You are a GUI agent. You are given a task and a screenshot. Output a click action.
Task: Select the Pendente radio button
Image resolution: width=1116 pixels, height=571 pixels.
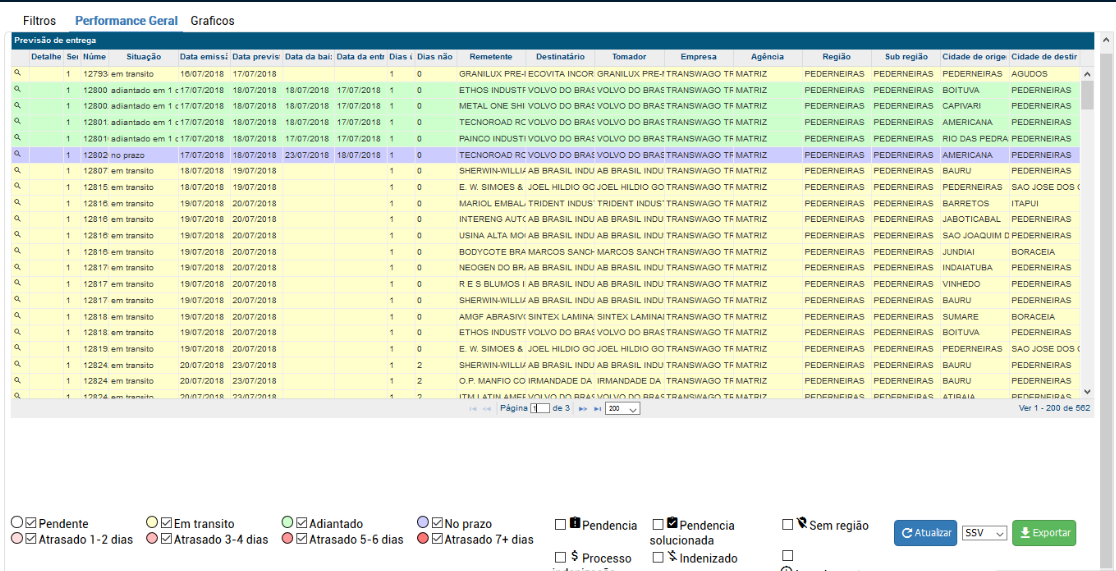(17, 523)
